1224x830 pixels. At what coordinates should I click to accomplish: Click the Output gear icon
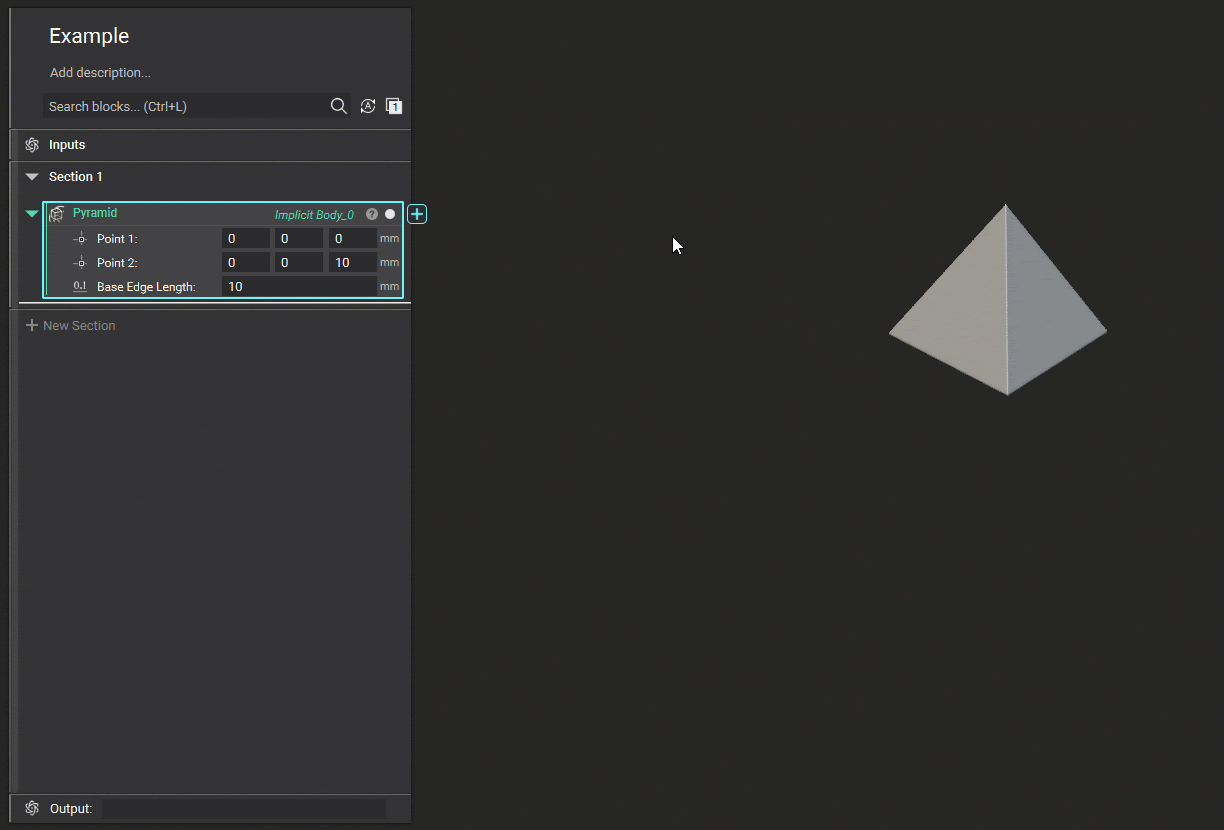coord(32,808)
